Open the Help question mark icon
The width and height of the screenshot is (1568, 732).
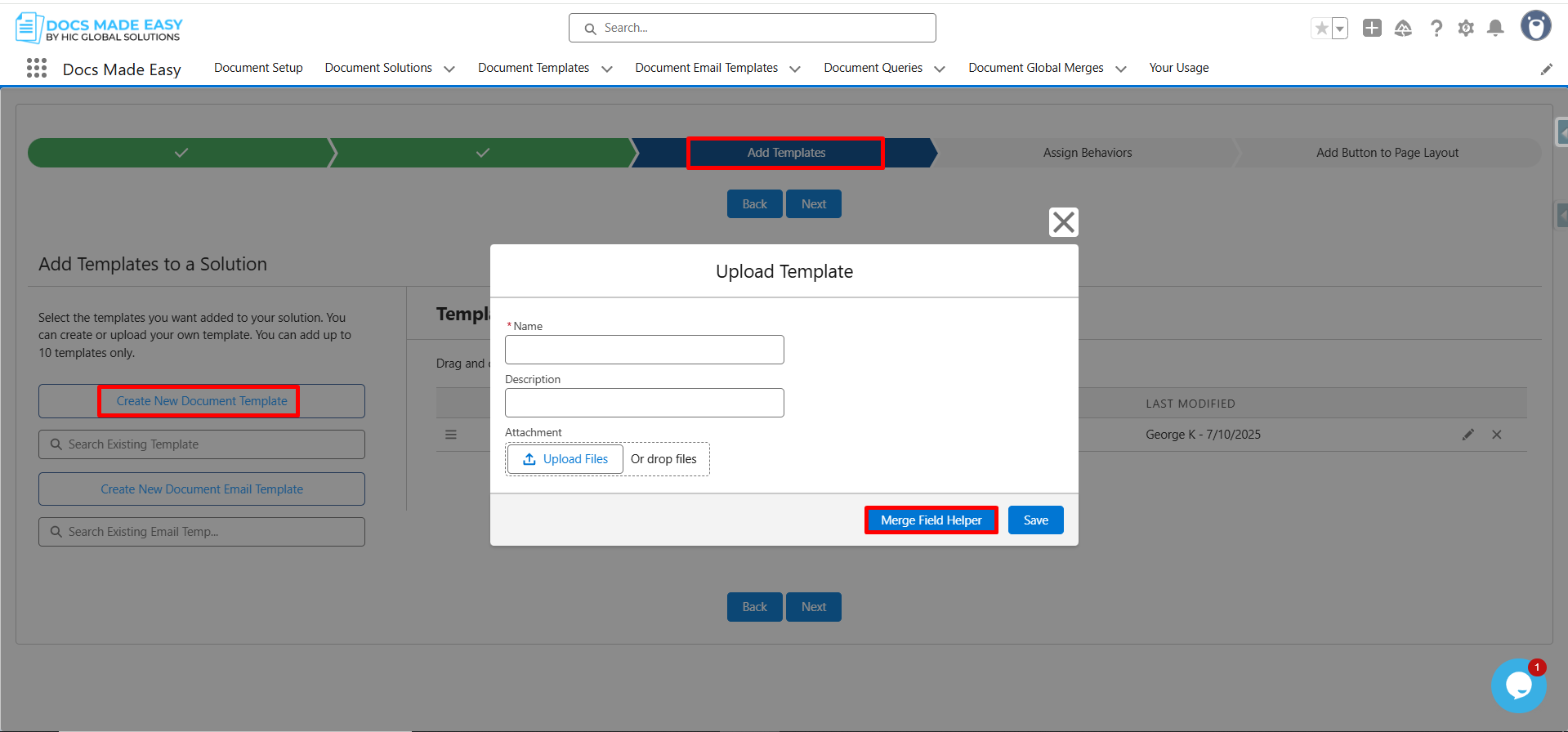[1436, 29]
